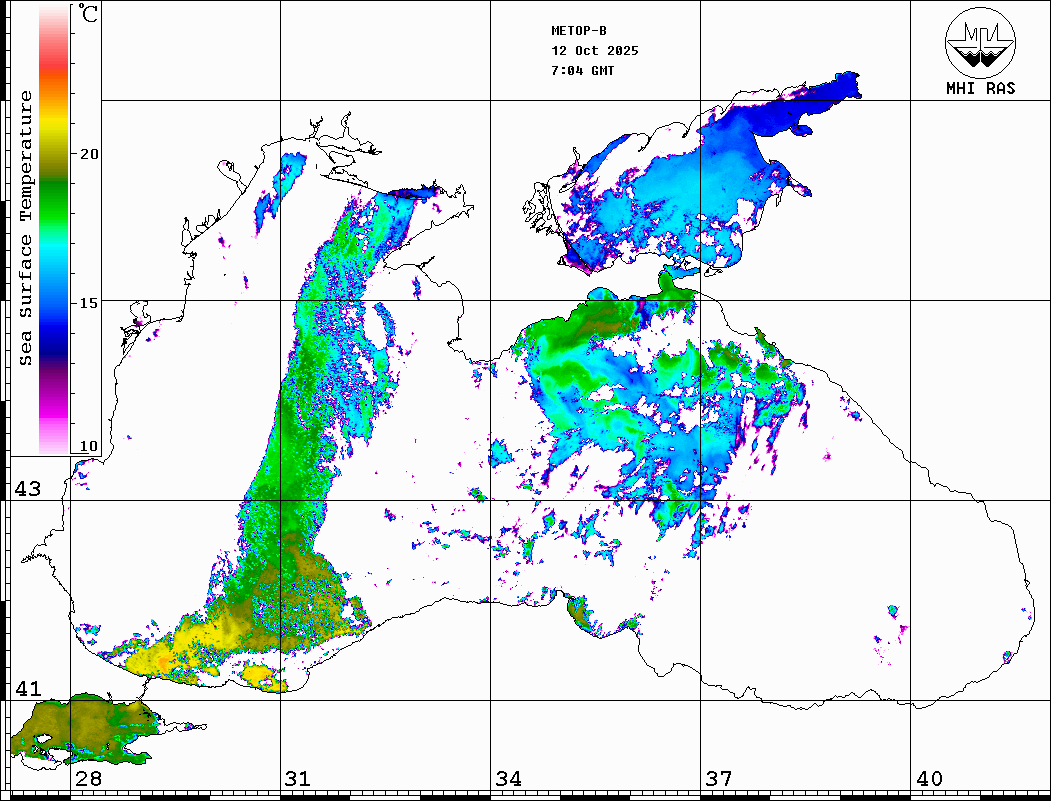Click the longitude 28 axis label
The image size is (1051, 801).
click(x=88, y=779)
